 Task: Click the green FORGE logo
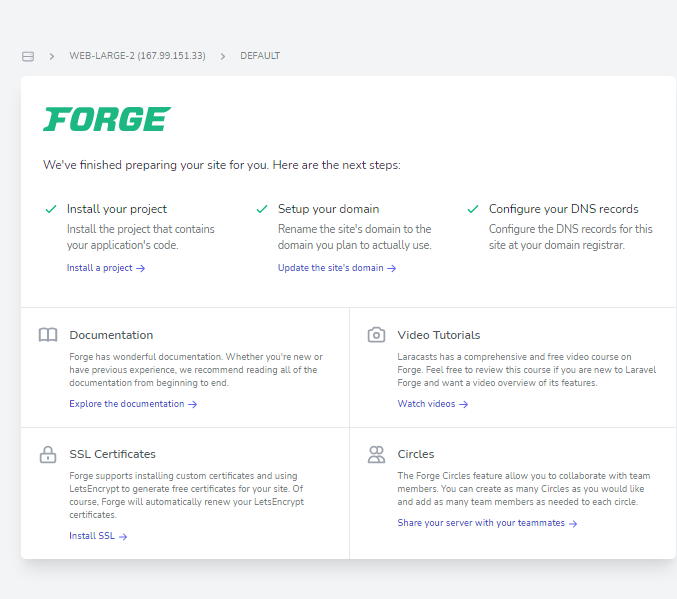[107, 119]
